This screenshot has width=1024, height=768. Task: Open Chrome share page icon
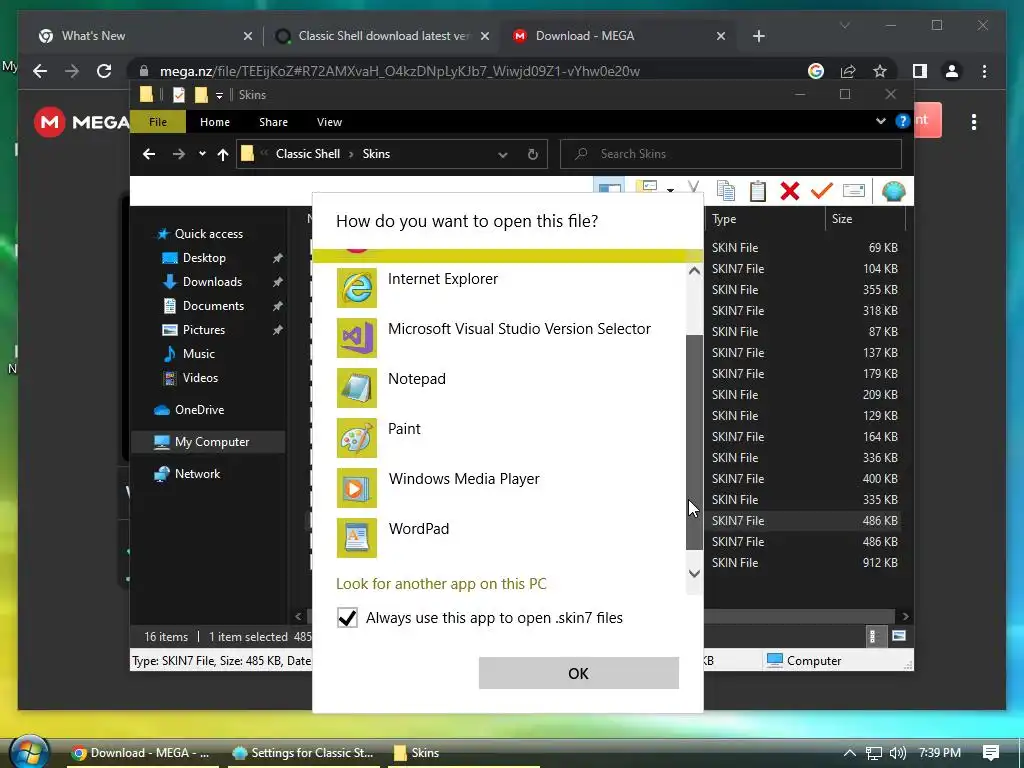pyautogui.click(x=848, y=71)
